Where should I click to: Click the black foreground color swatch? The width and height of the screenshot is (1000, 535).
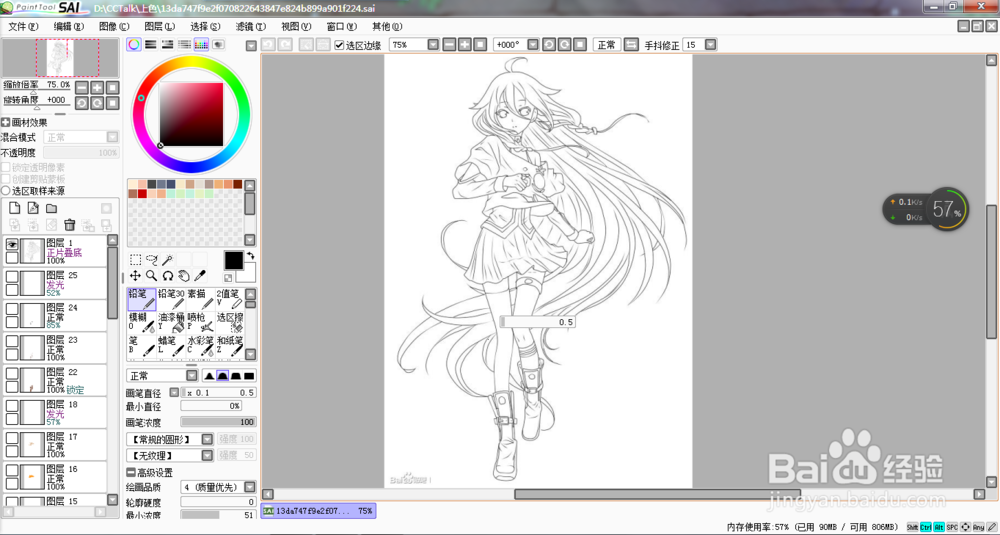pyautogui.click(x=233, y=260)
